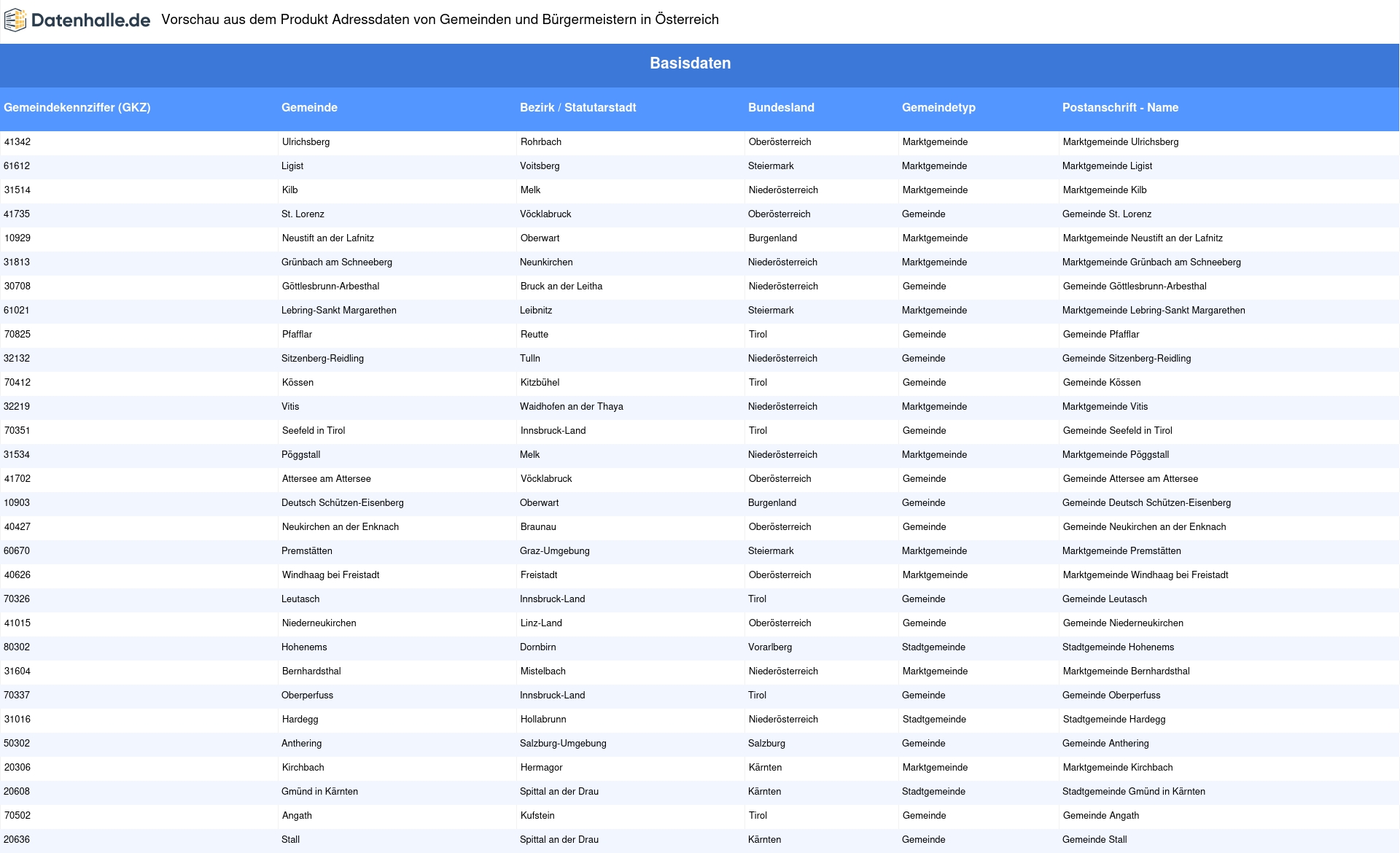Viewport: 1400px width, 853px height.
Task: Select the Kitzbühel district cell
Action: (x=631, y=383)
